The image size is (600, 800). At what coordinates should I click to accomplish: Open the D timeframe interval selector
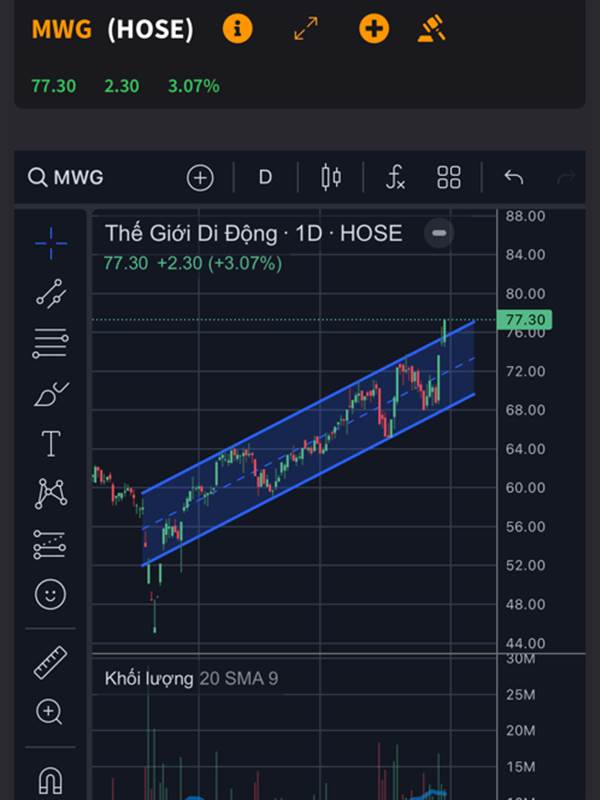coord(265,178)
